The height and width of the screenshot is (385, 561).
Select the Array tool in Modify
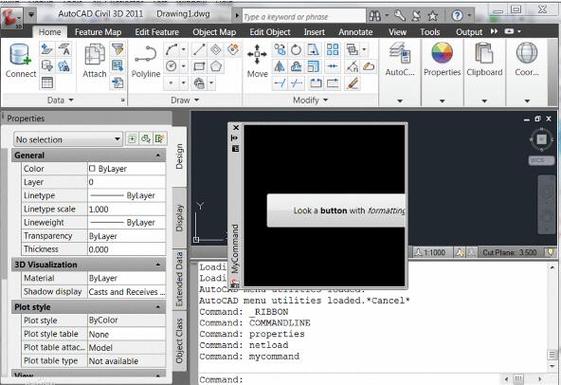click(x=332, y=50)
